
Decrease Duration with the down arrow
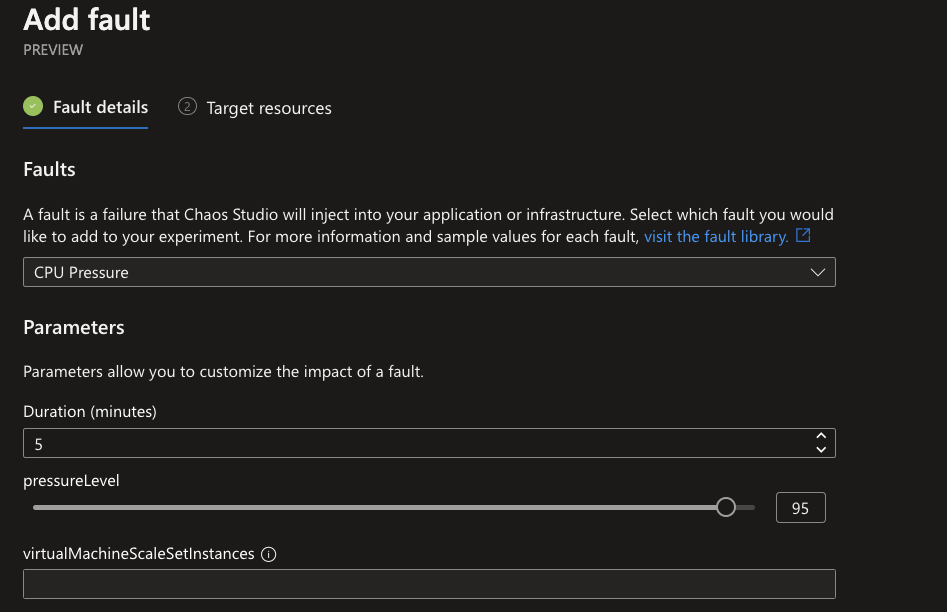click(821, 449)
